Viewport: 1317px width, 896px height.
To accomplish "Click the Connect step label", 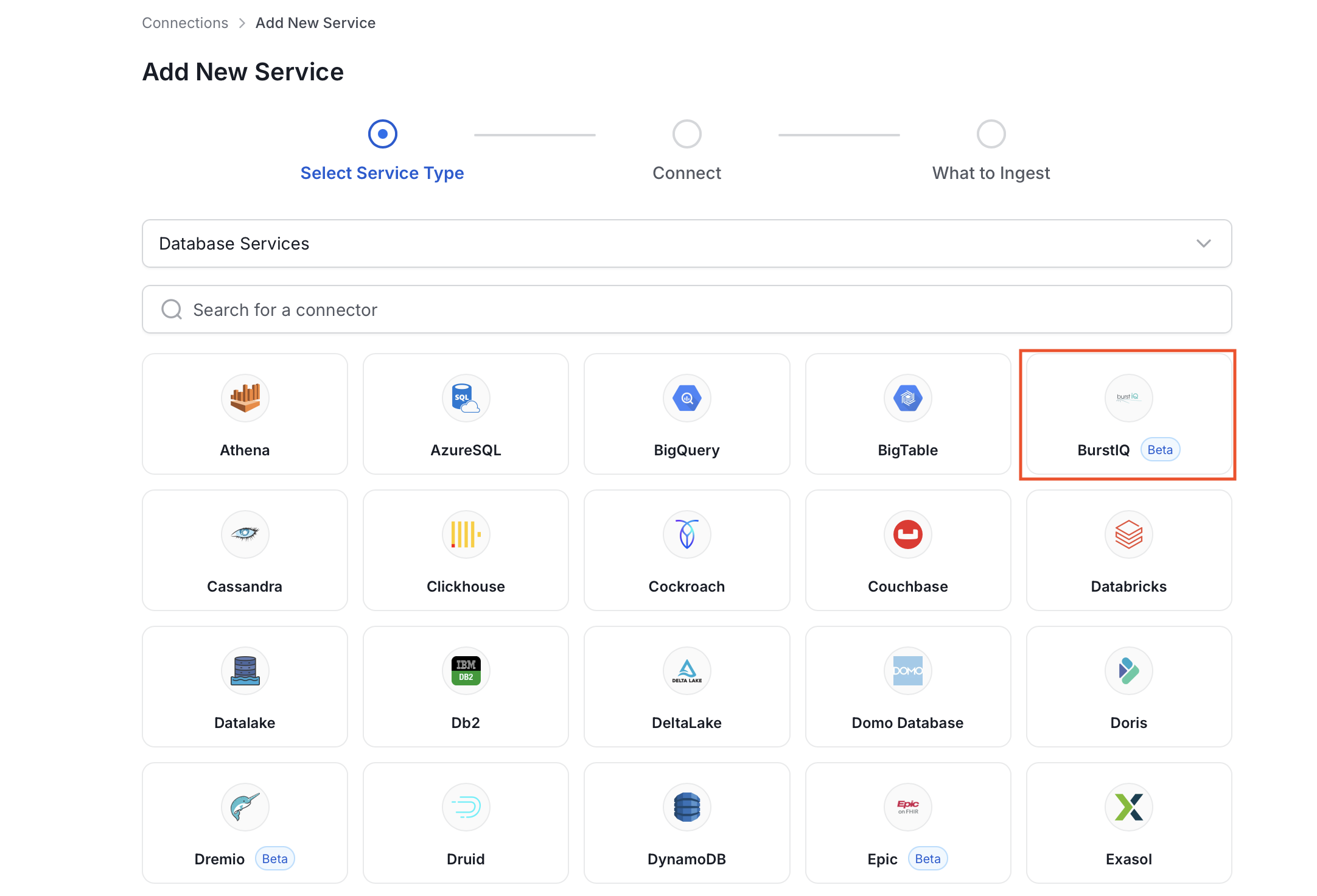I will [x=686, y=173].
